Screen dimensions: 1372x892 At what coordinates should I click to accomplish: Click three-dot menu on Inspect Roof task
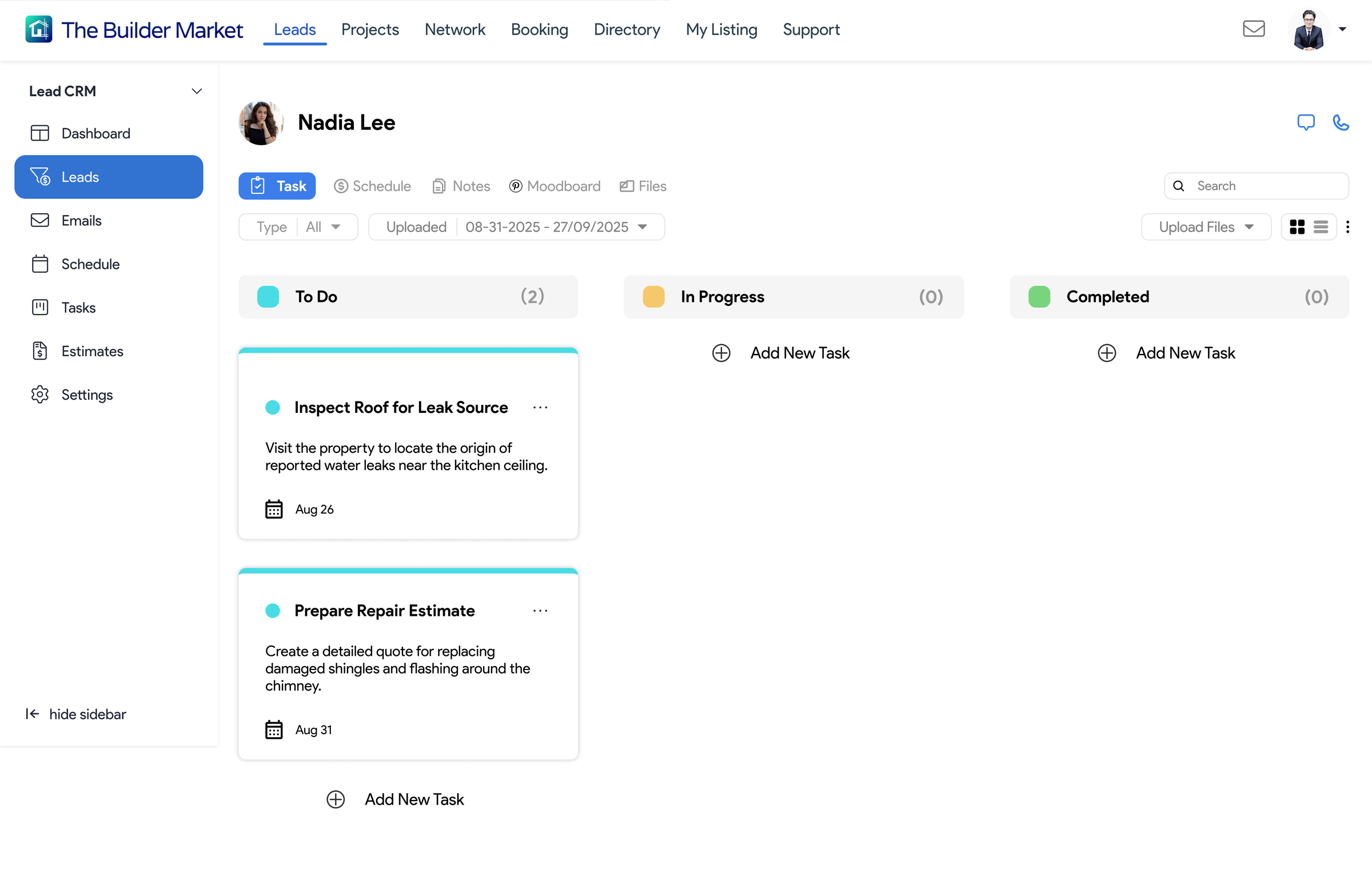click(x=540, y=408)
